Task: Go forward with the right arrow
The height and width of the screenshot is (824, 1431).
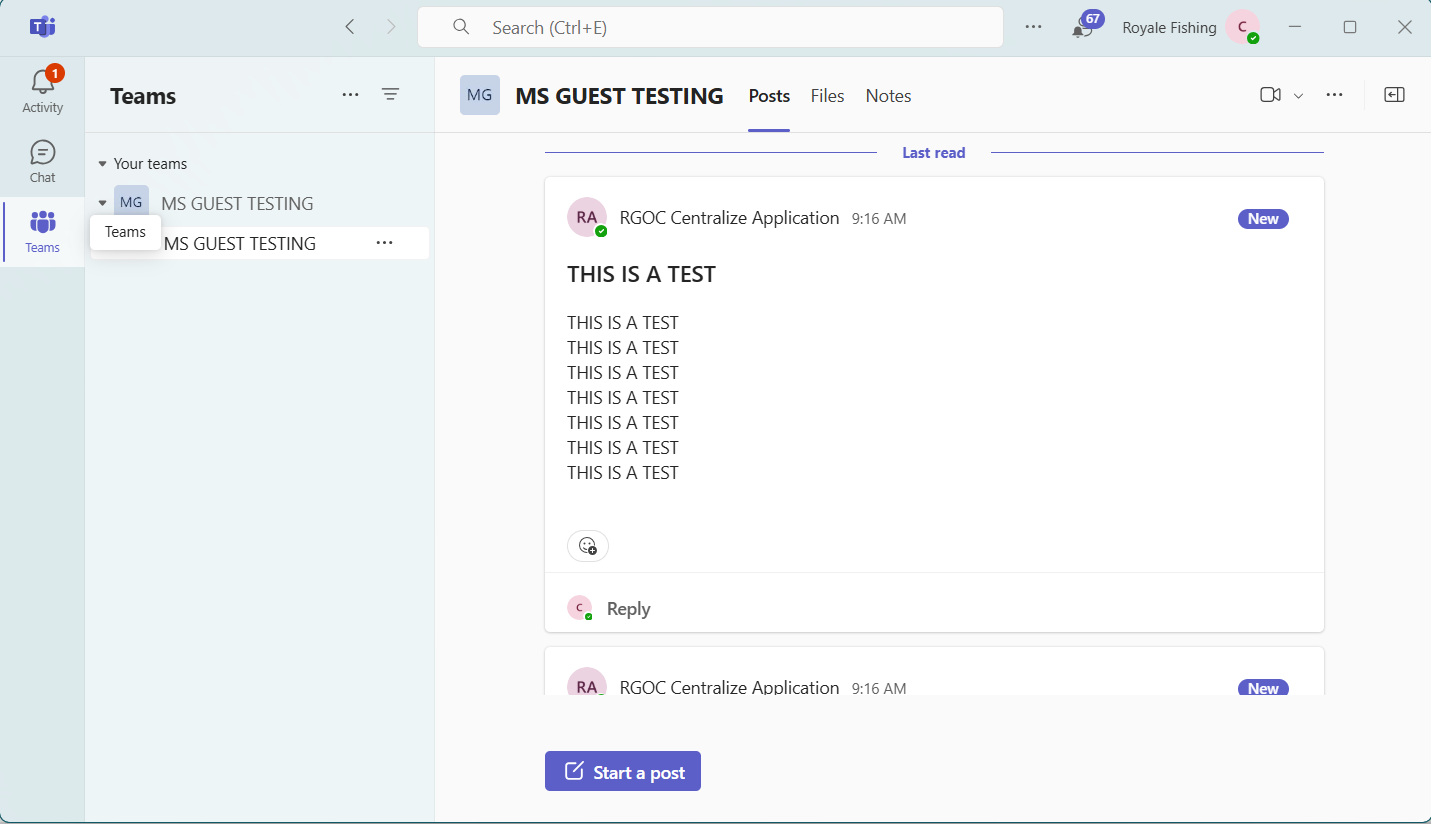Action: coord(391,27)
